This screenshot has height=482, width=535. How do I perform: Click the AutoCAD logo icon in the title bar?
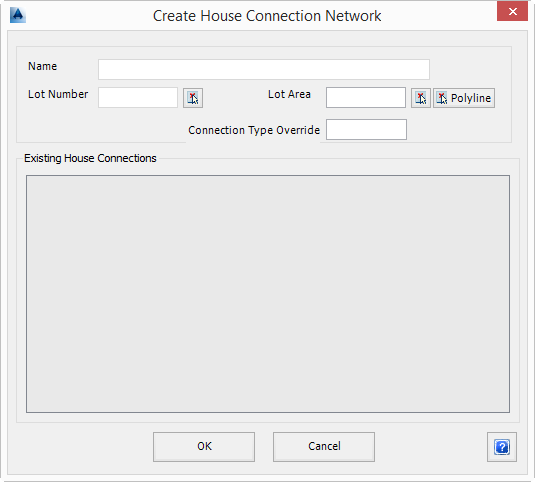pyautogui.click(x=18, y=15)
